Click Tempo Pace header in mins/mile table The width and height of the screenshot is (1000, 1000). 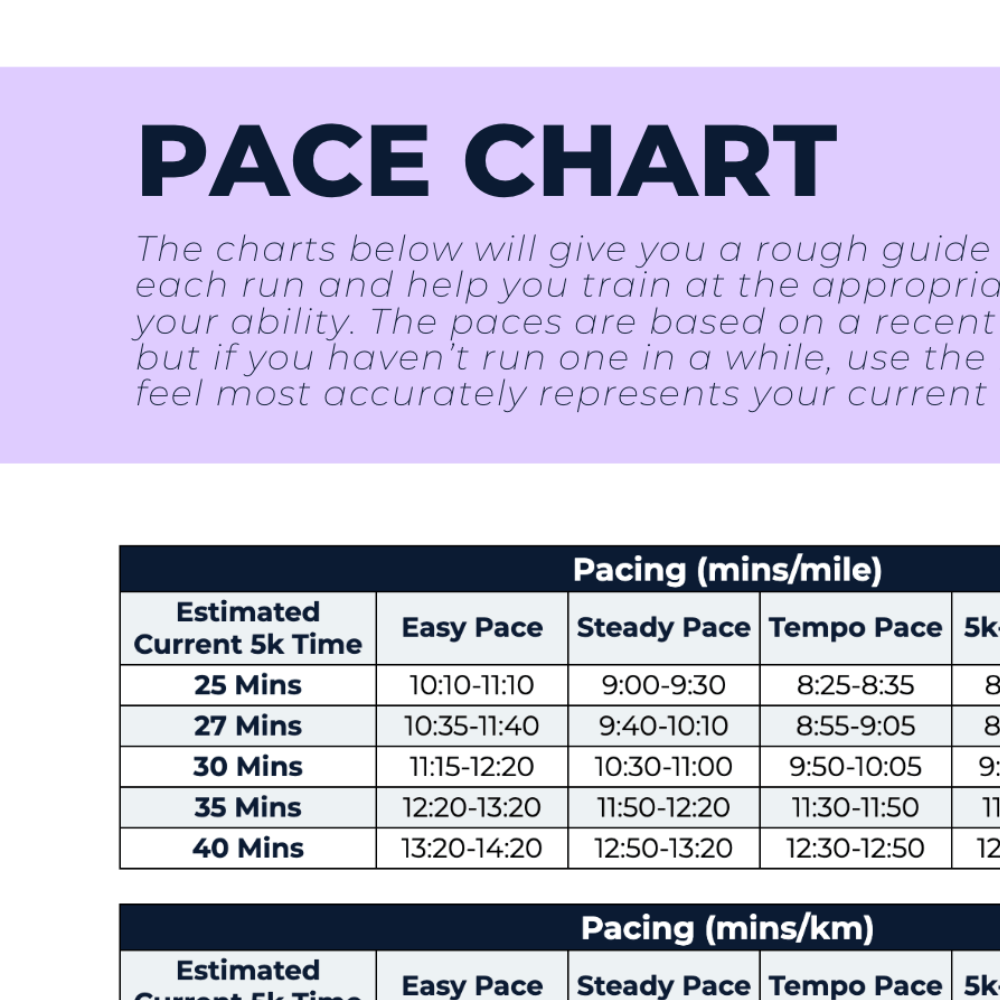tap(855, 628)
